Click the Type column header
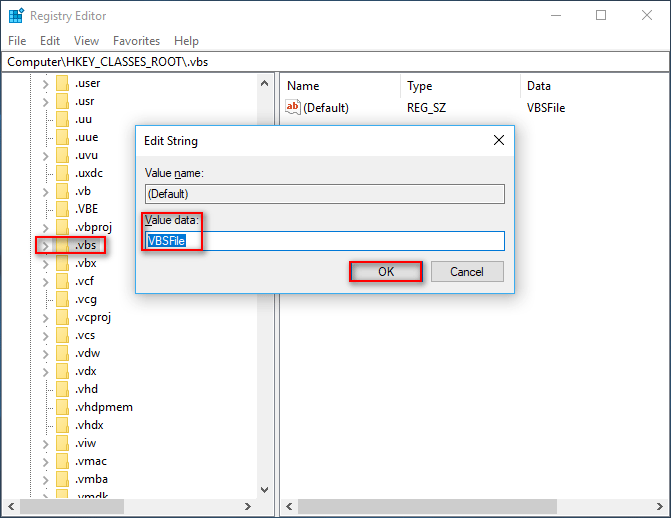The image size is (671, 518). pos(420,86)
